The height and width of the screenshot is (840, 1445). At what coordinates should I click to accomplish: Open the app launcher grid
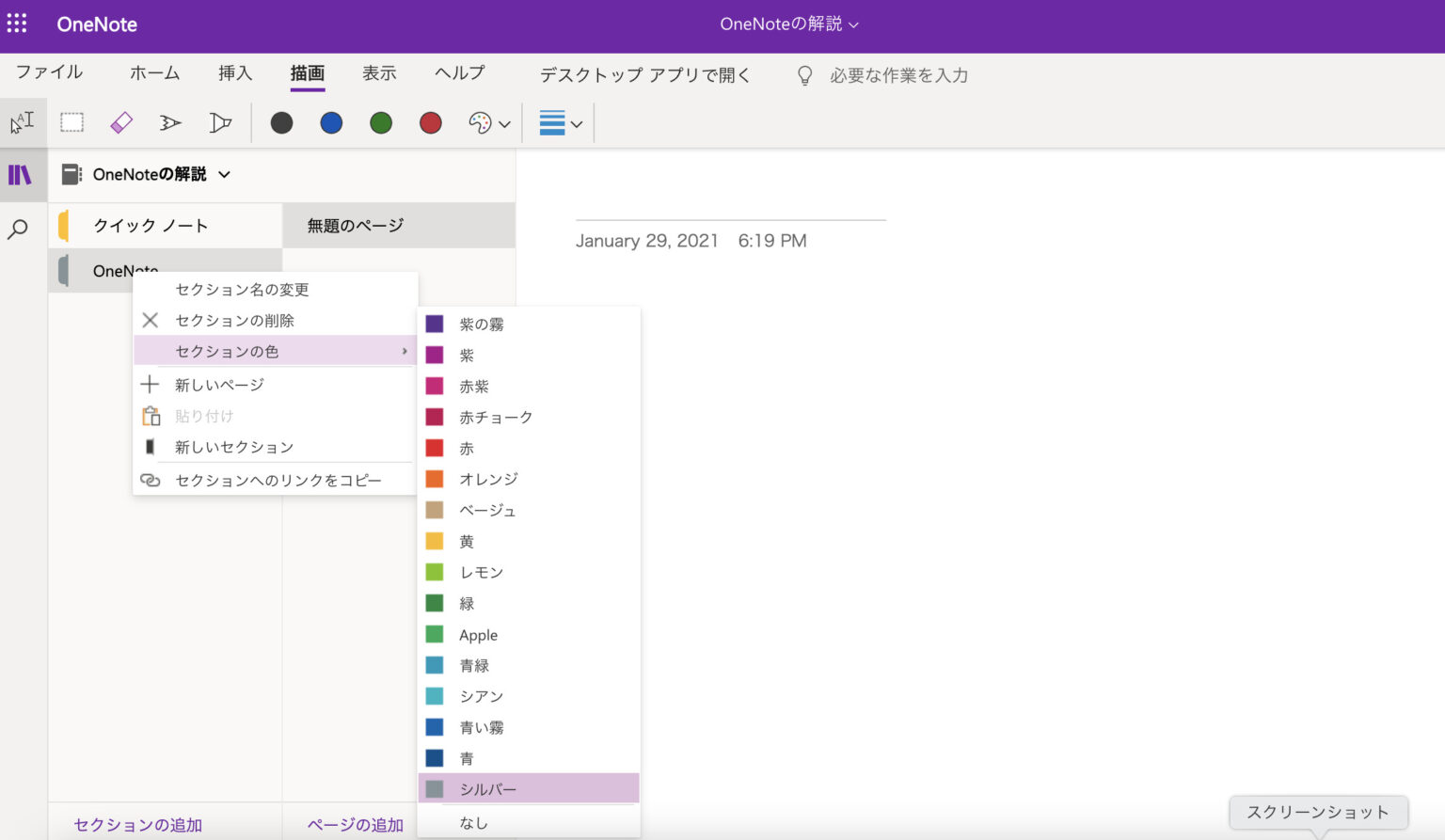[x=17, y=24]
